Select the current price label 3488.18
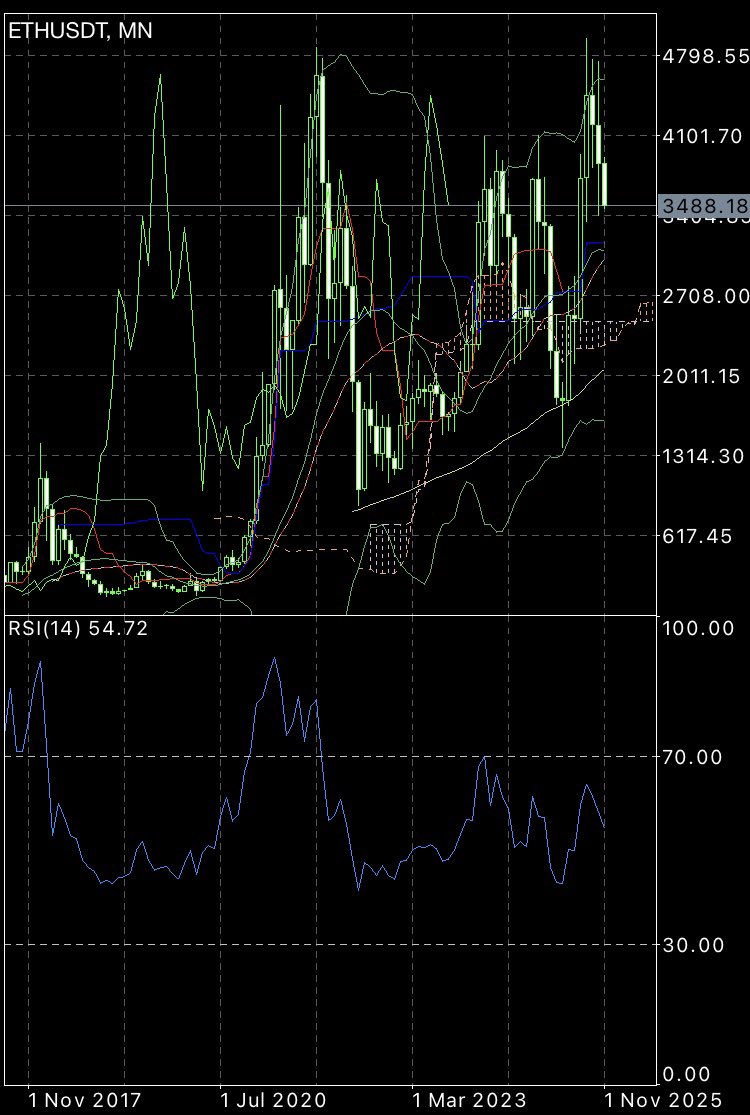The width and height of the screenshot is (750, 1115). (x=704, y=206)
